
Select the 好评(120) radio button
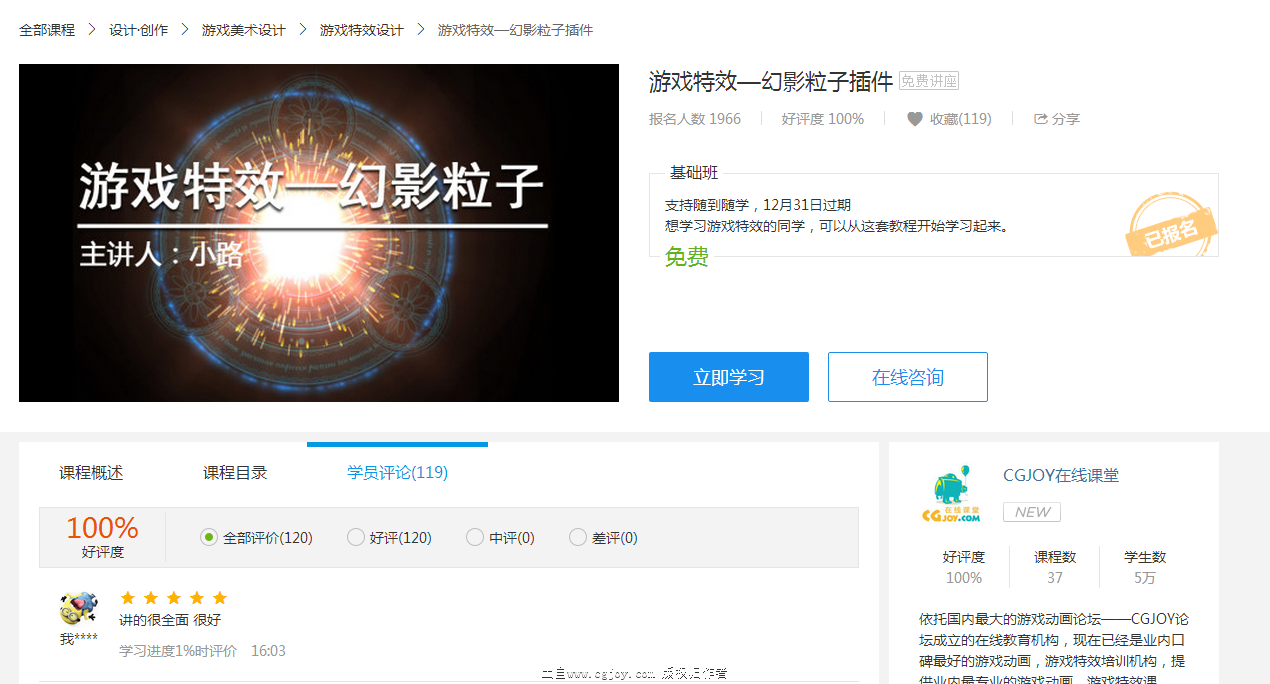(x=356, y=537)
